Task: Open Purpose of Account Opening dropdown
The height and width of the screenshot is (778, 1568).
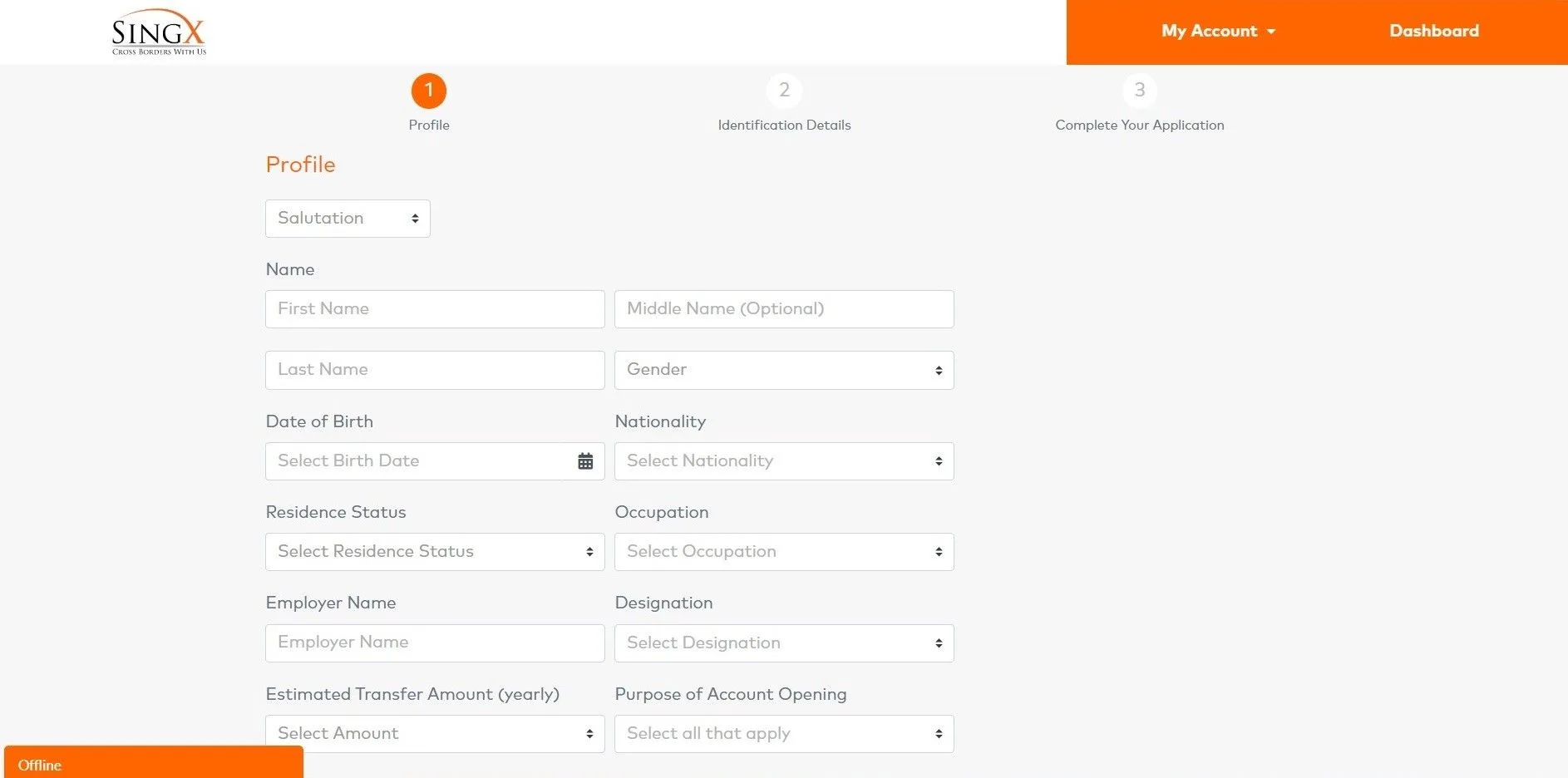Action: (783, 734)
